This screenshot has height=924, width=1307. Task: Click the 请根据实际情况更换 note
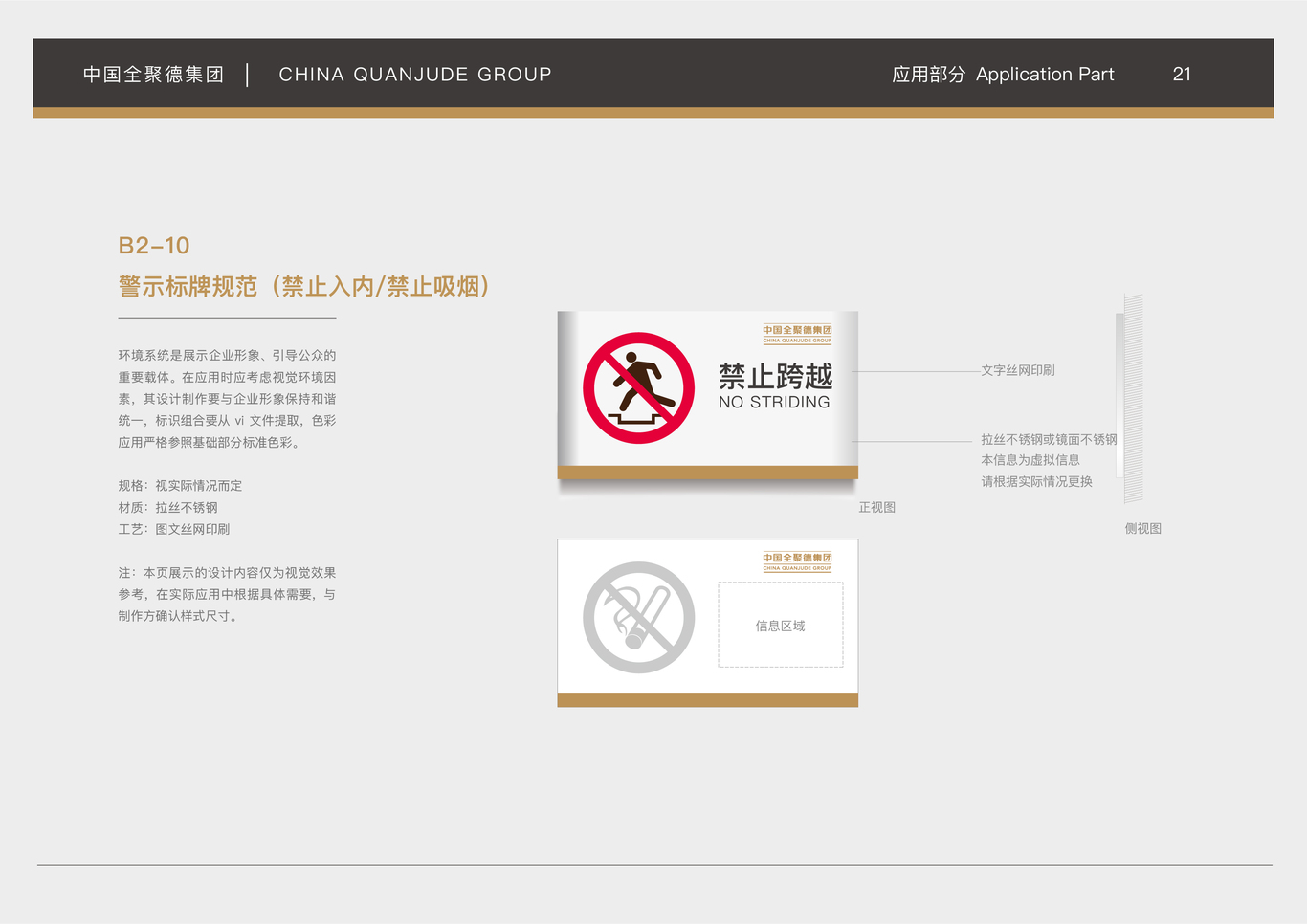1036,481
